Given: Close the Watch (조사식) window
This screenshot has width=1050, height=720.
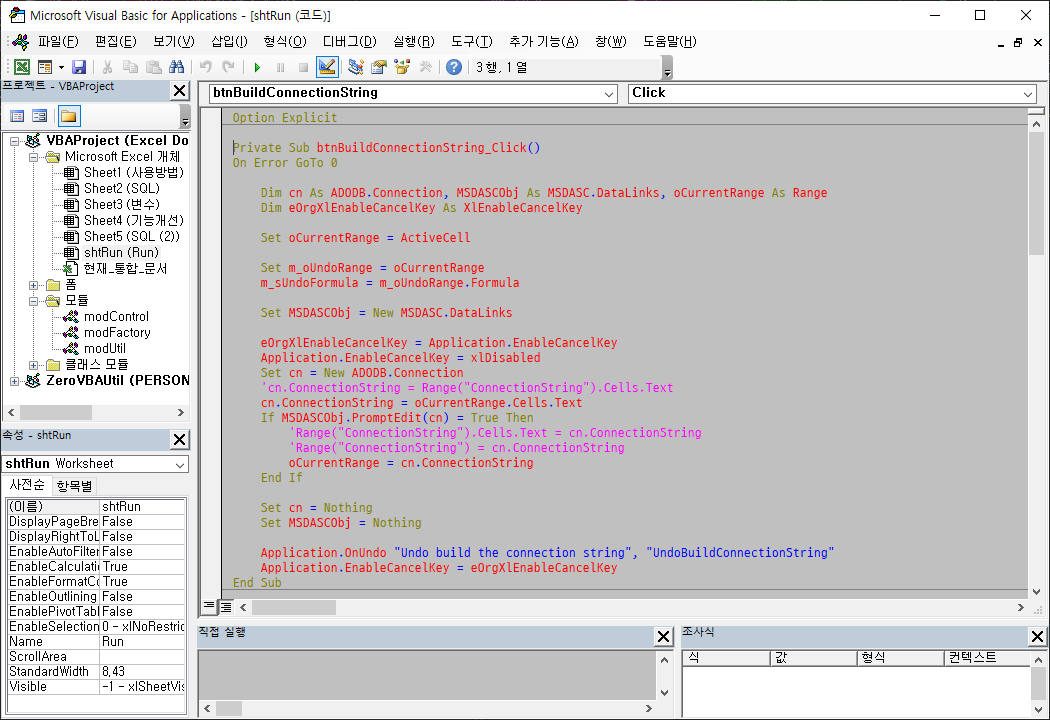Looking at the screenshot, I should [1037, 636].
